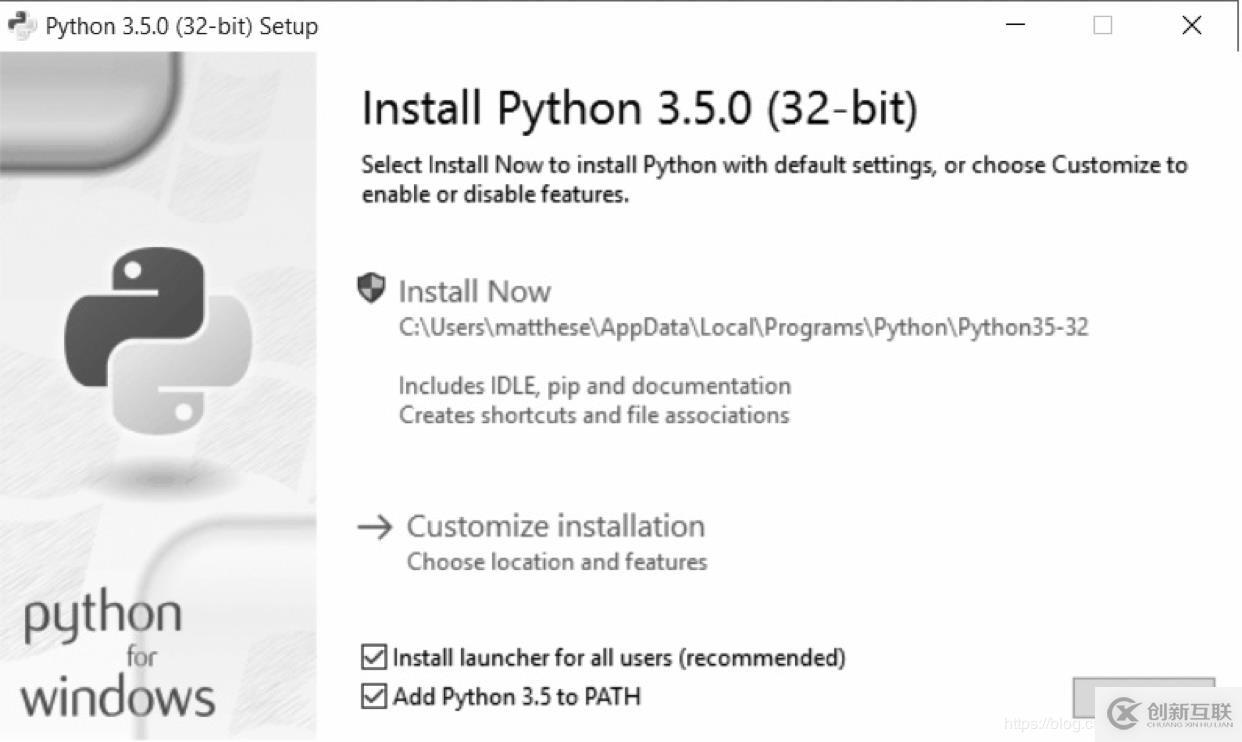The image size is (1242, 742).
Task: Click the 'python for windows' sidebar logo text
Action: coord(118,656)
